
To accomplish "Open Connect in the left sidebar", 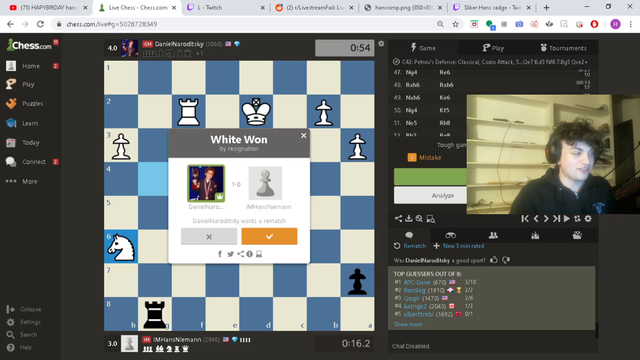I will tap(34, 162).
